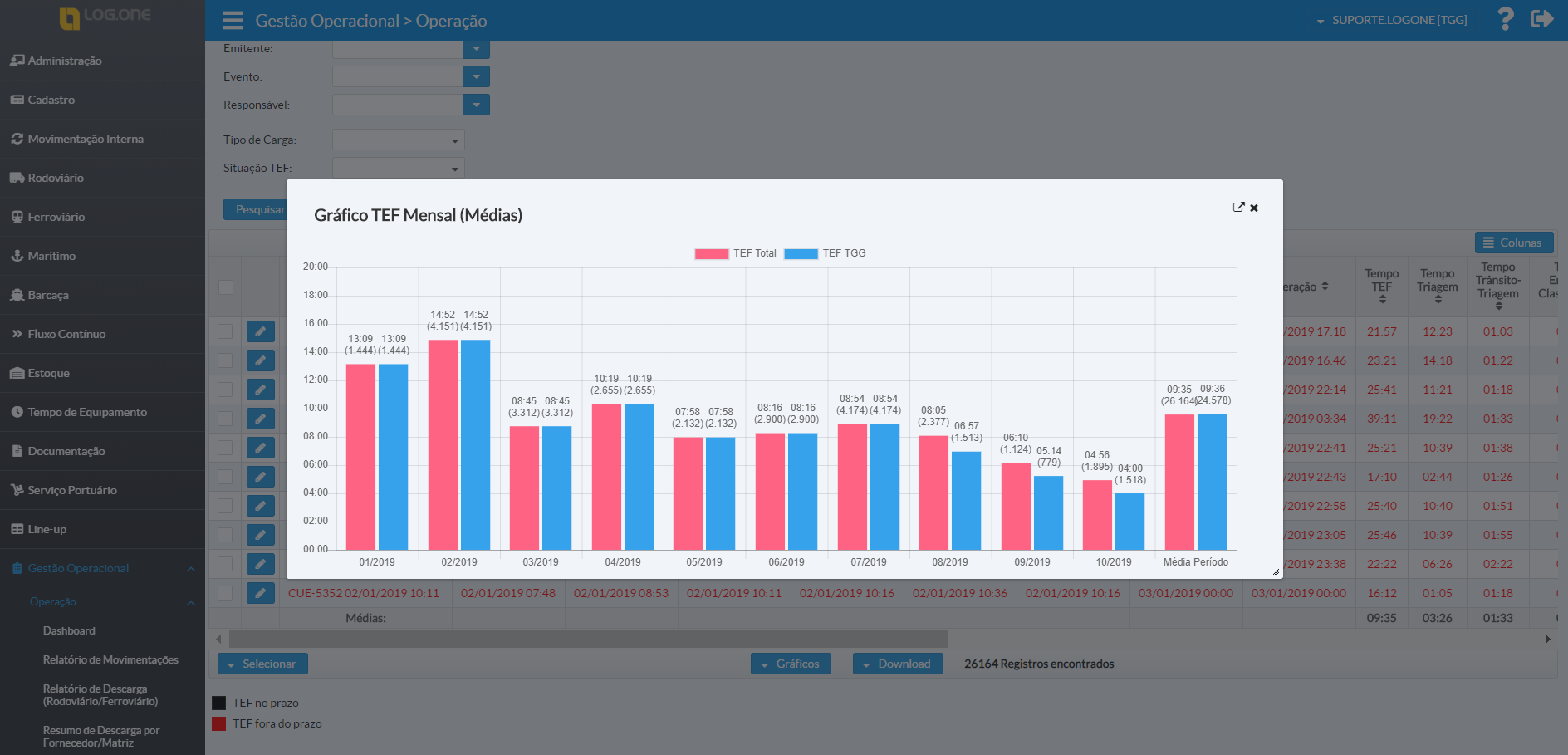Click the logout icon in top bar
The image size is (1568, 755).
(1541, 19)
